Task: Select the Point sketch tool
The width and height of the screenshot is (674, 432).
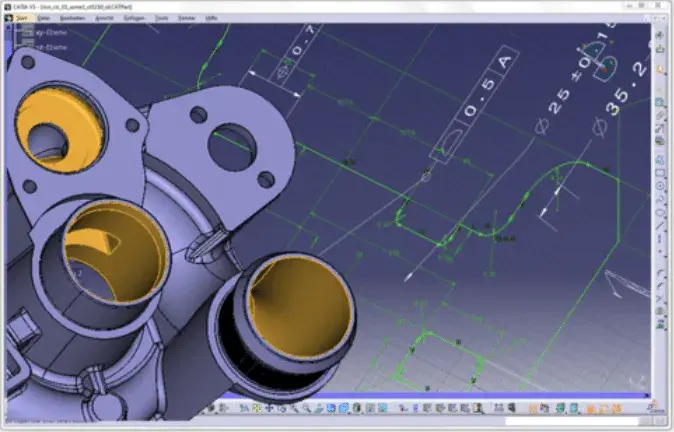Action: (x=660, y=251)
